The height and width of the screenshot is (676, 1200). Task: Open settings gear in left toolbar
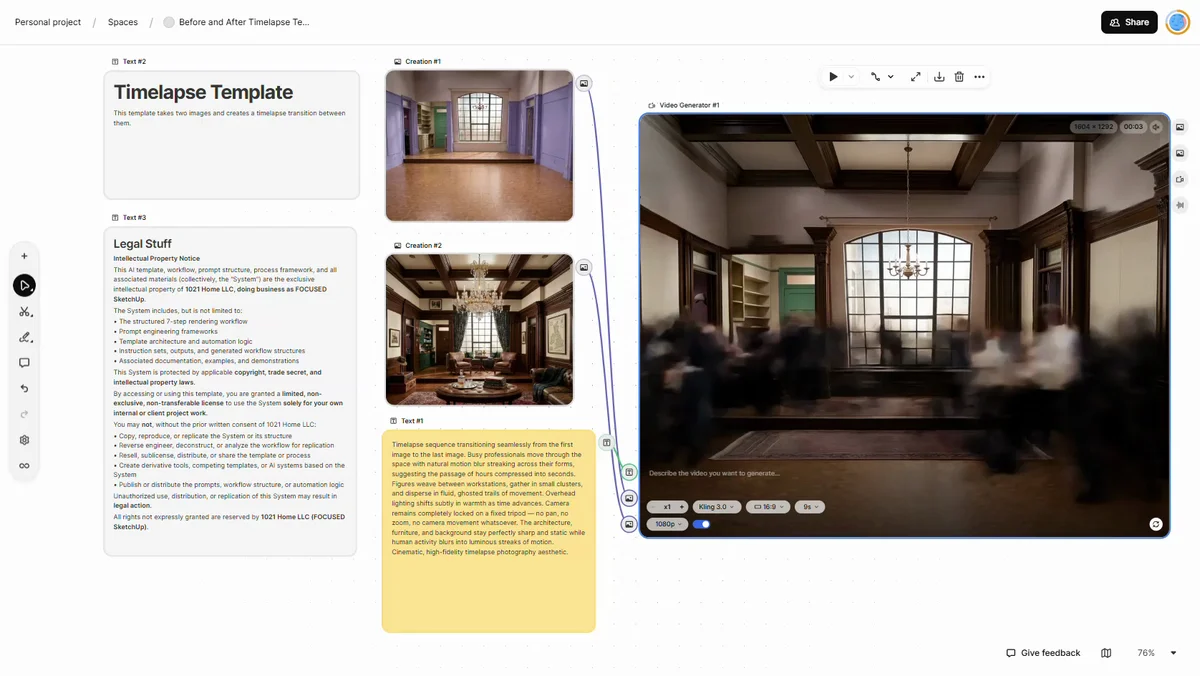pyautogui.click(x=25, y=440)
